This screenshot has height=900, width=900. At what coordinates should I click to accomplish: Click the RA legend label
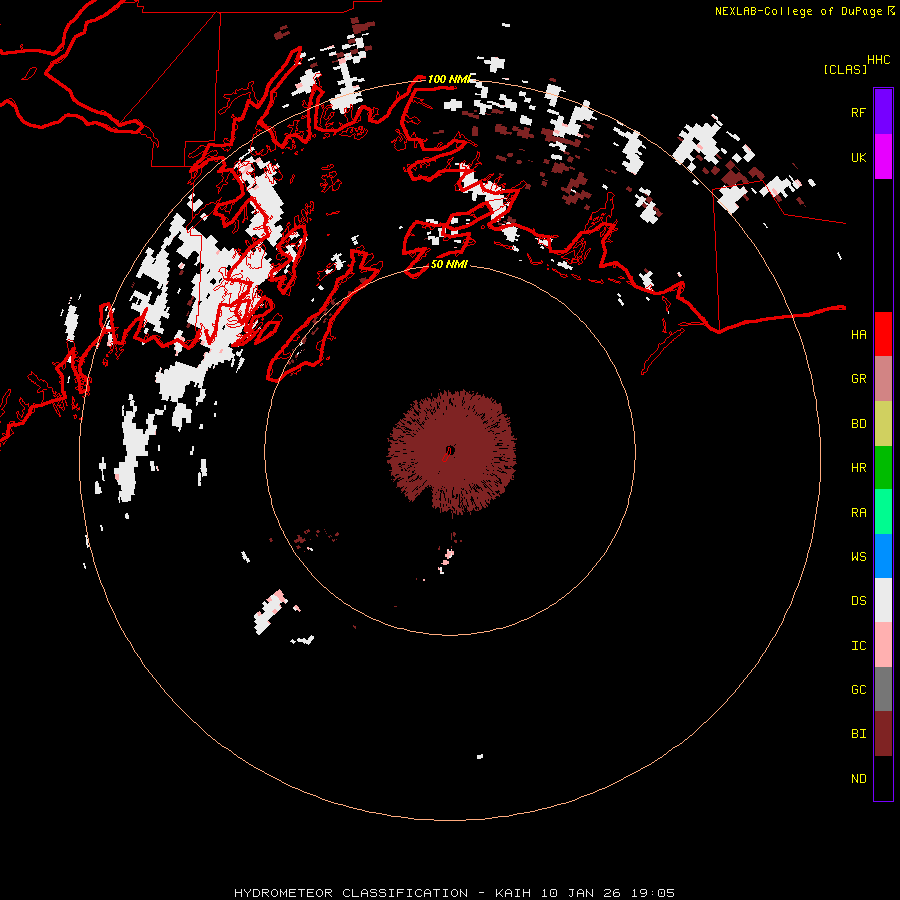[x=858, y=513]
